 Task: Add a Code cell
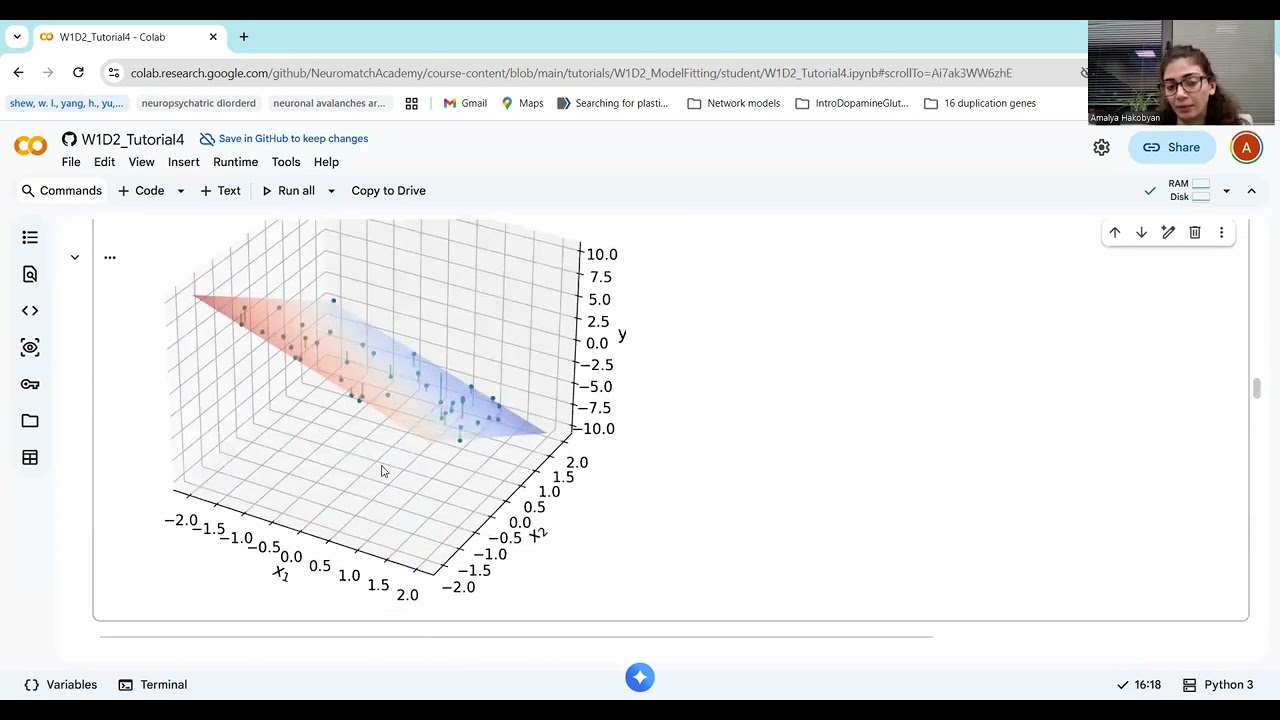click(140, 191)
